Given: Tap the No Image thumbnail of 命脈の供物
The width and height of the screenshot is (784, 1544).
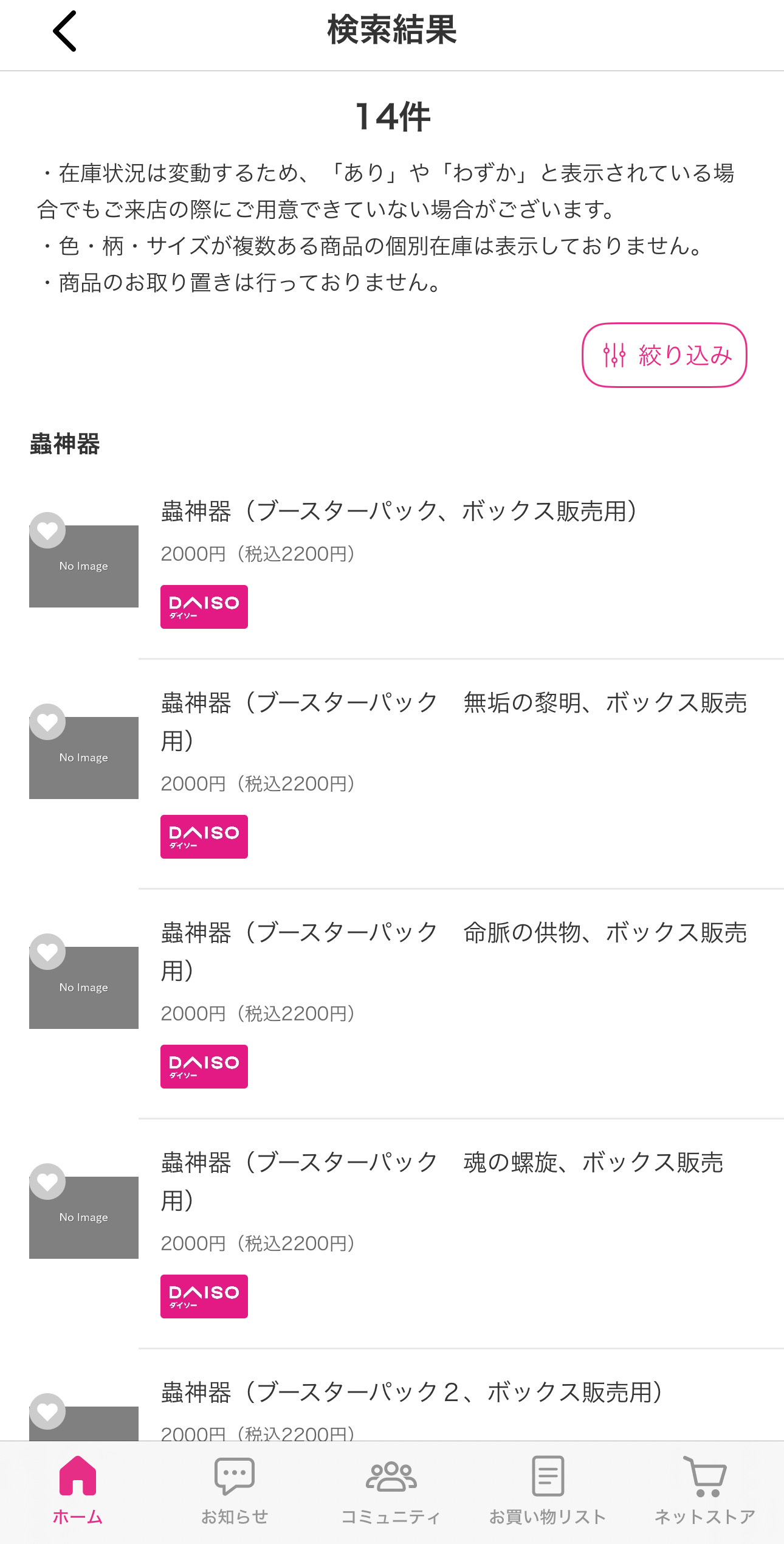Looking at the screenshot, I should pos(84,988).
